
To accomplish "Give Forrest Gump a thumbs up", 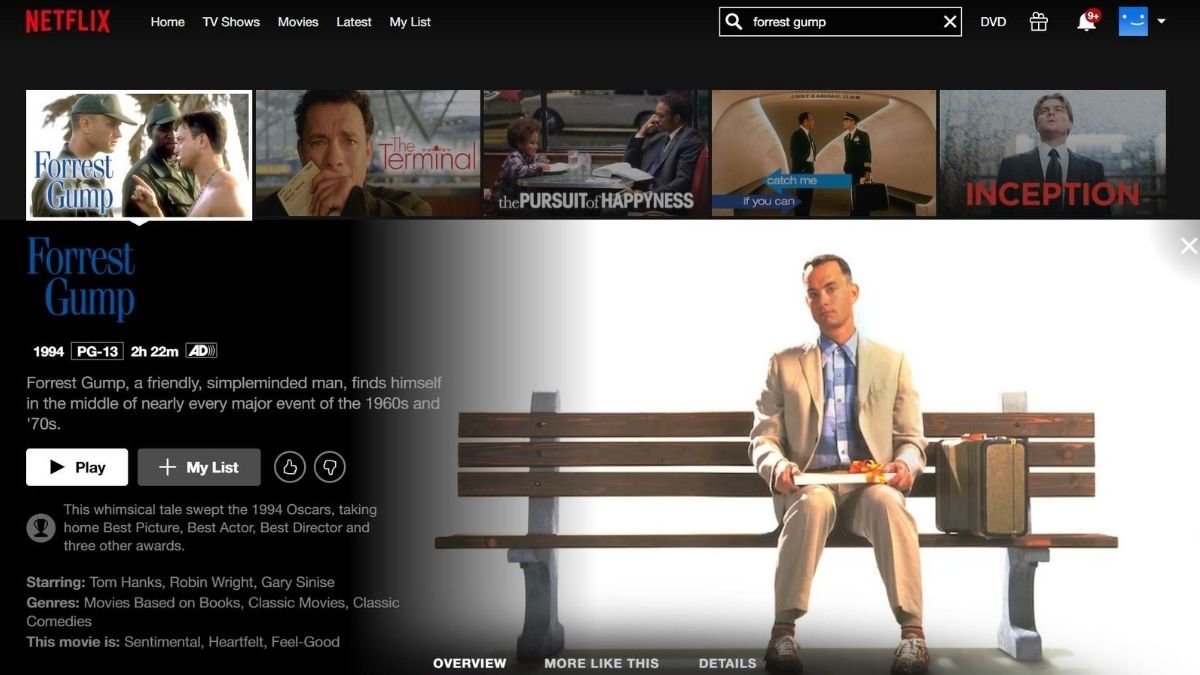I will click(290, 467).
